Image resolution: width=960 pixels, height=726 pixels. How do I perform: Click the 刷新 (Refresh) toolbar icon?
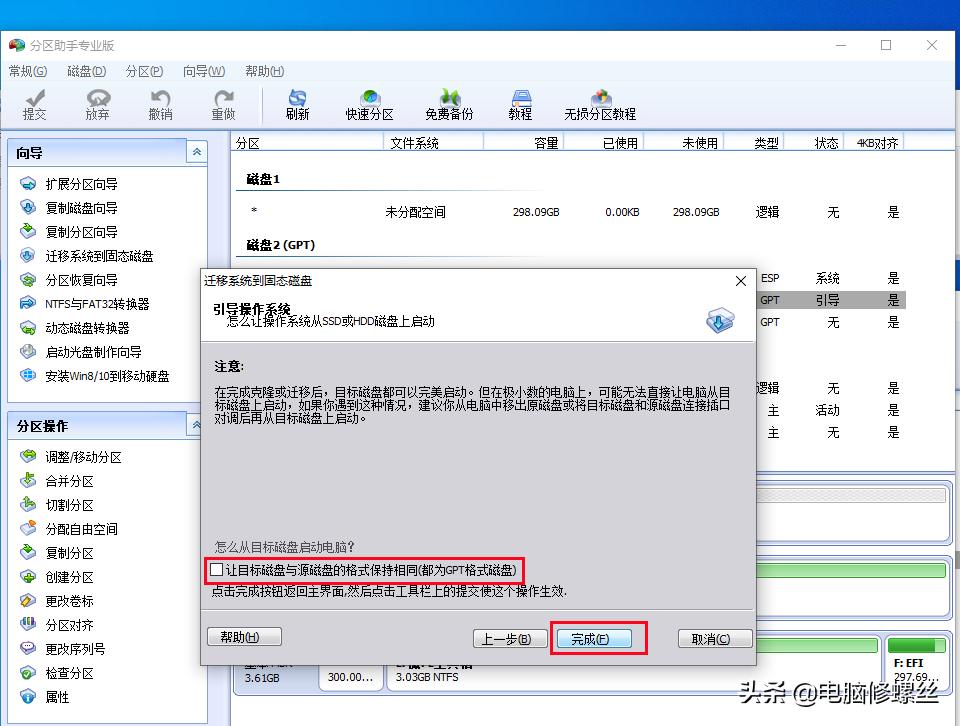[297, 104]
